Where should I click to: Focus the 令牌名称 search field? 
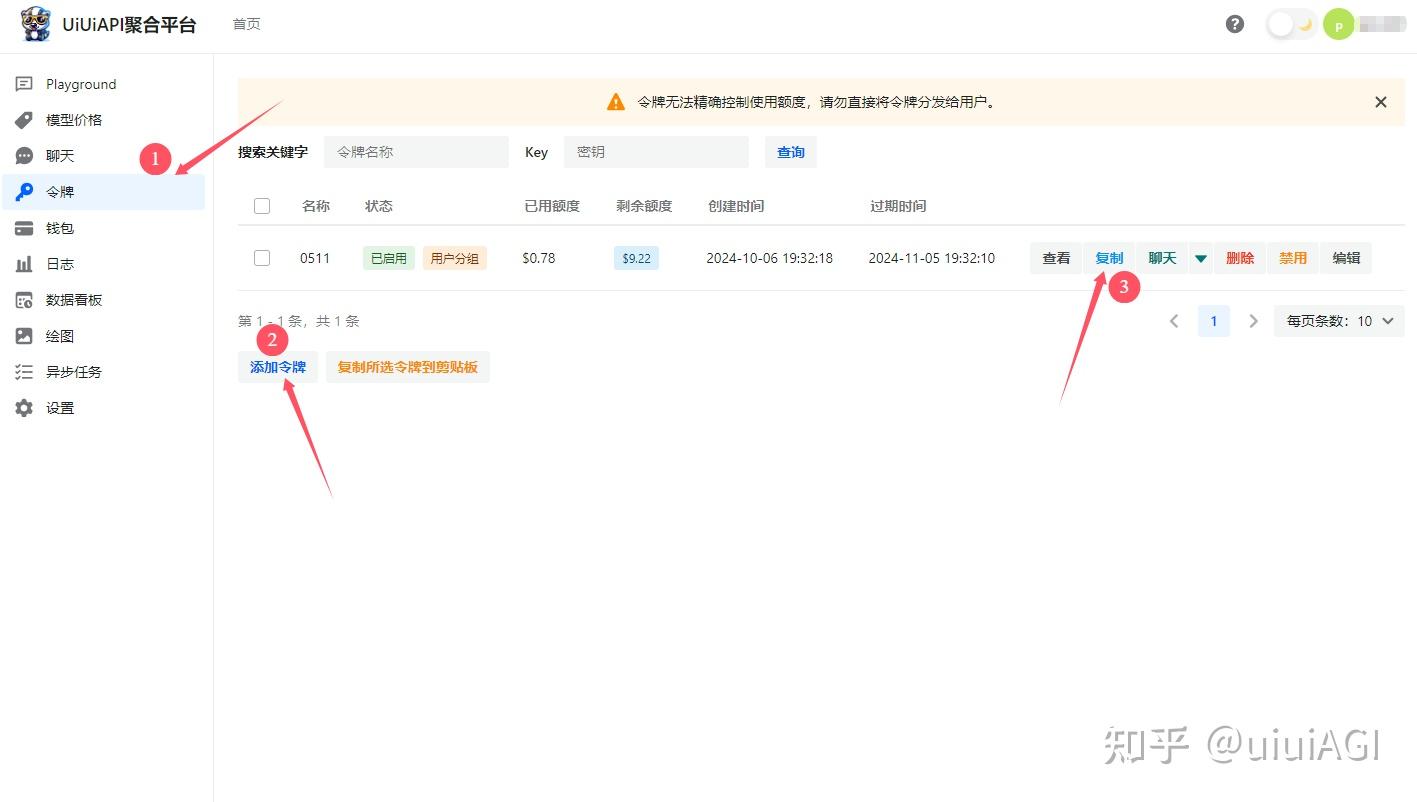416,152
